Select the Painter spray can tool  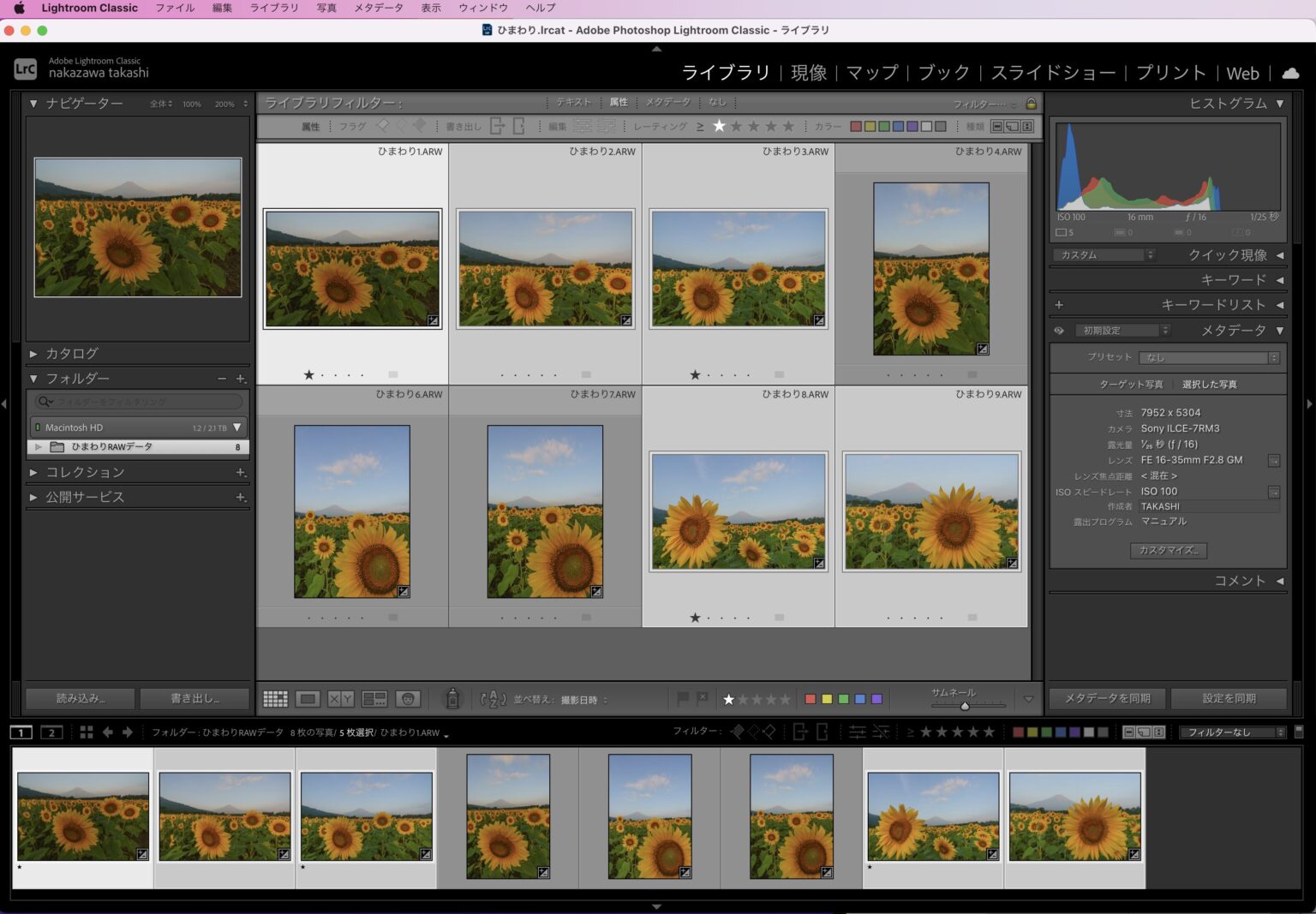452,699
